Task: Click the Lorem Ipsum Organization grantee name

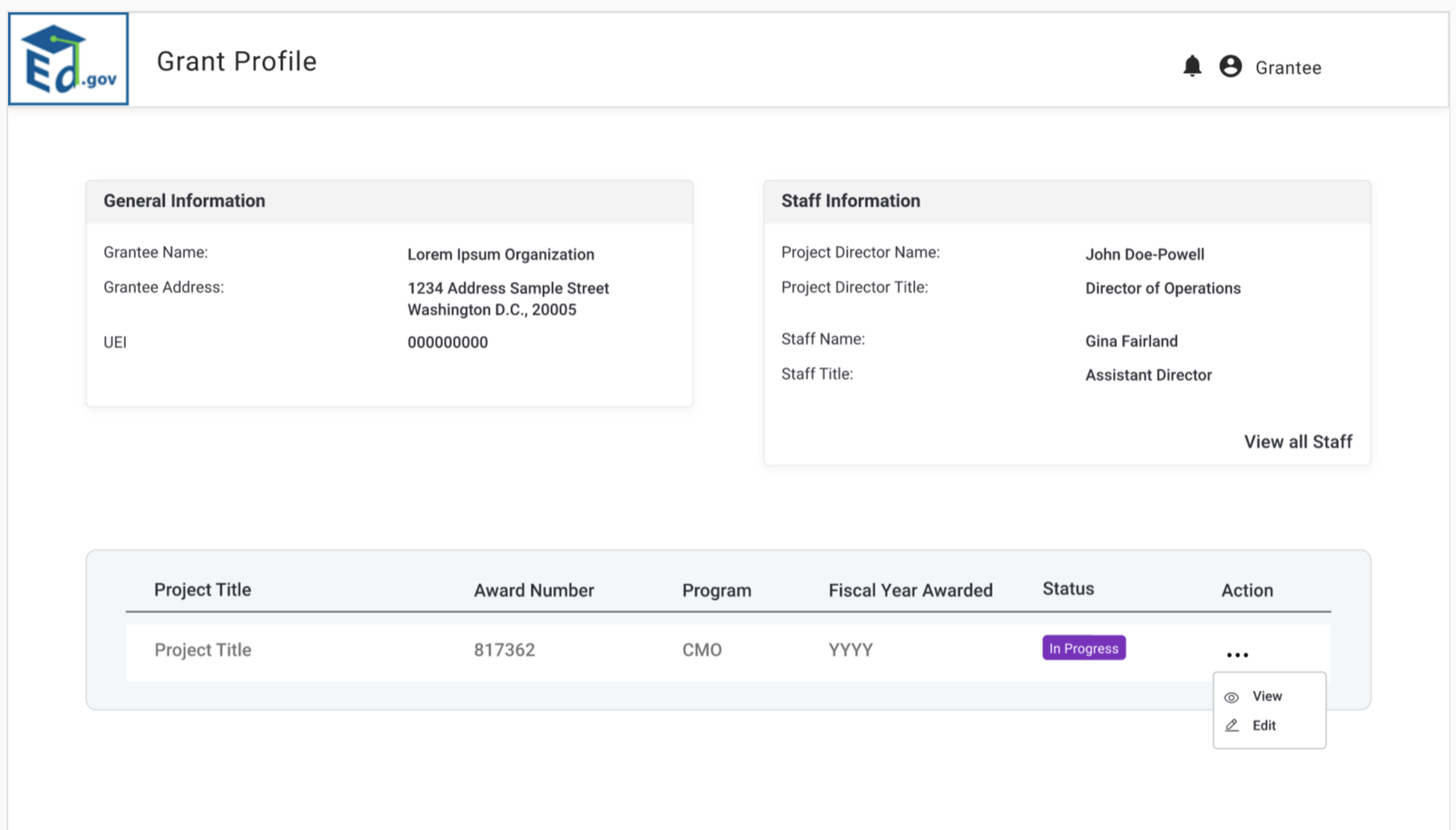Action: pyautogui.click(x=500, y=255)
